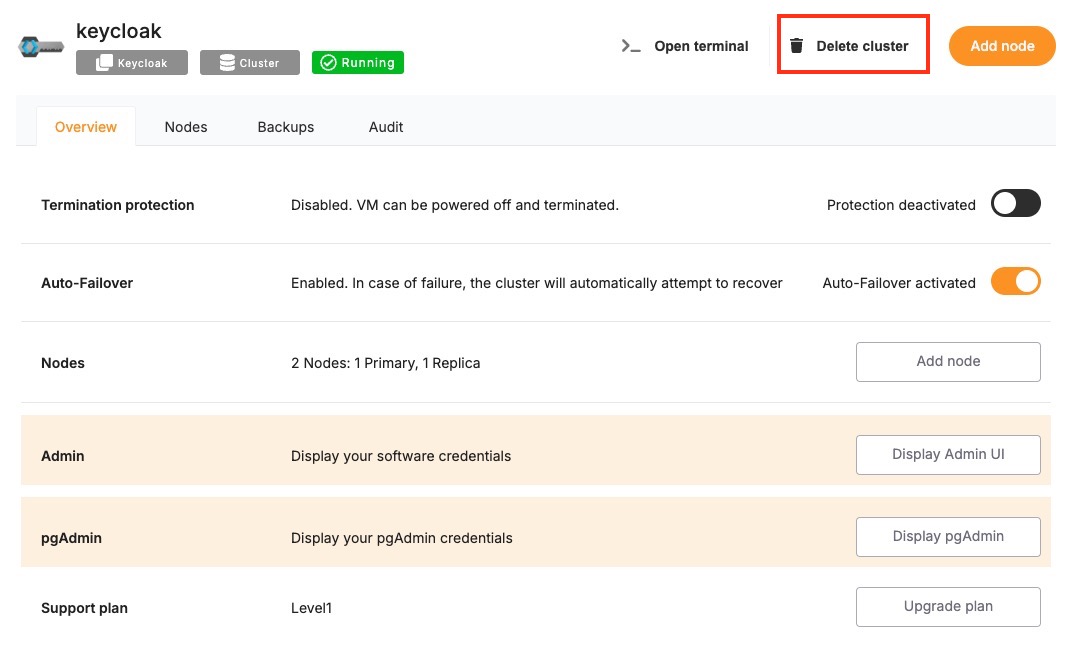
Task: Go to the Audit tab
Action: coord(386,127)
